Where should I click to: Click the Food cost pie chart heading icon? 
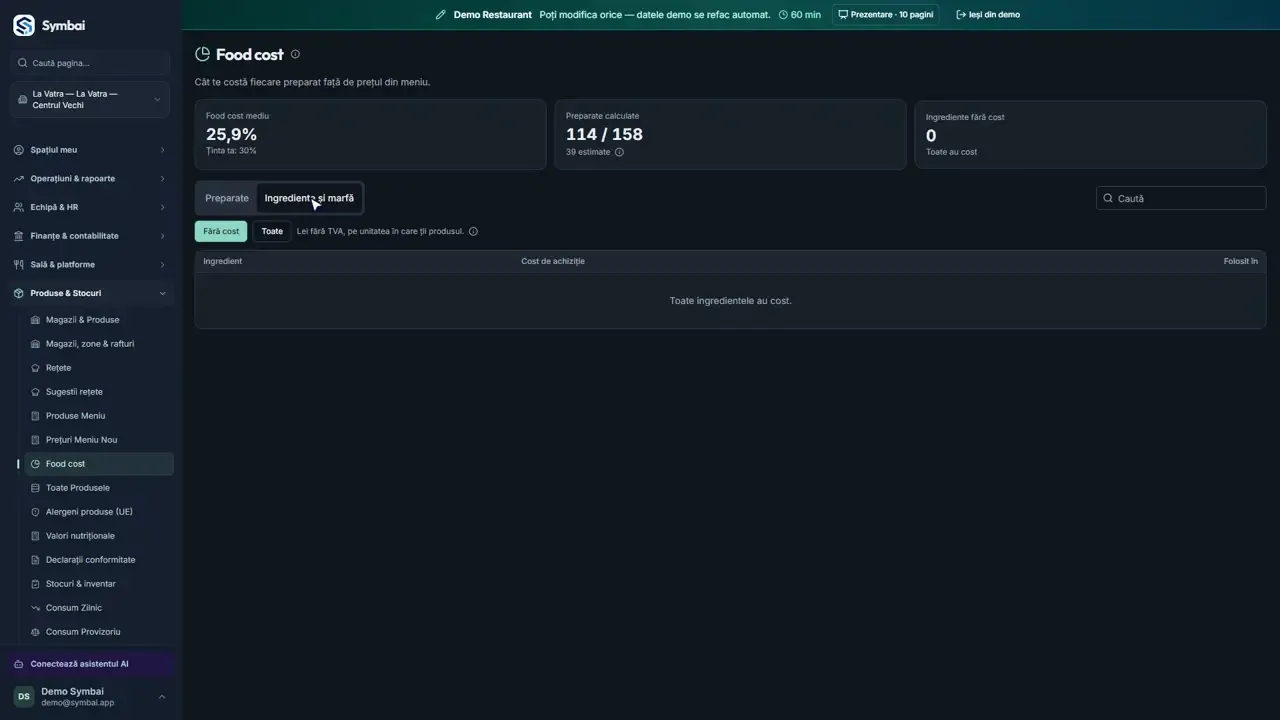203,54
